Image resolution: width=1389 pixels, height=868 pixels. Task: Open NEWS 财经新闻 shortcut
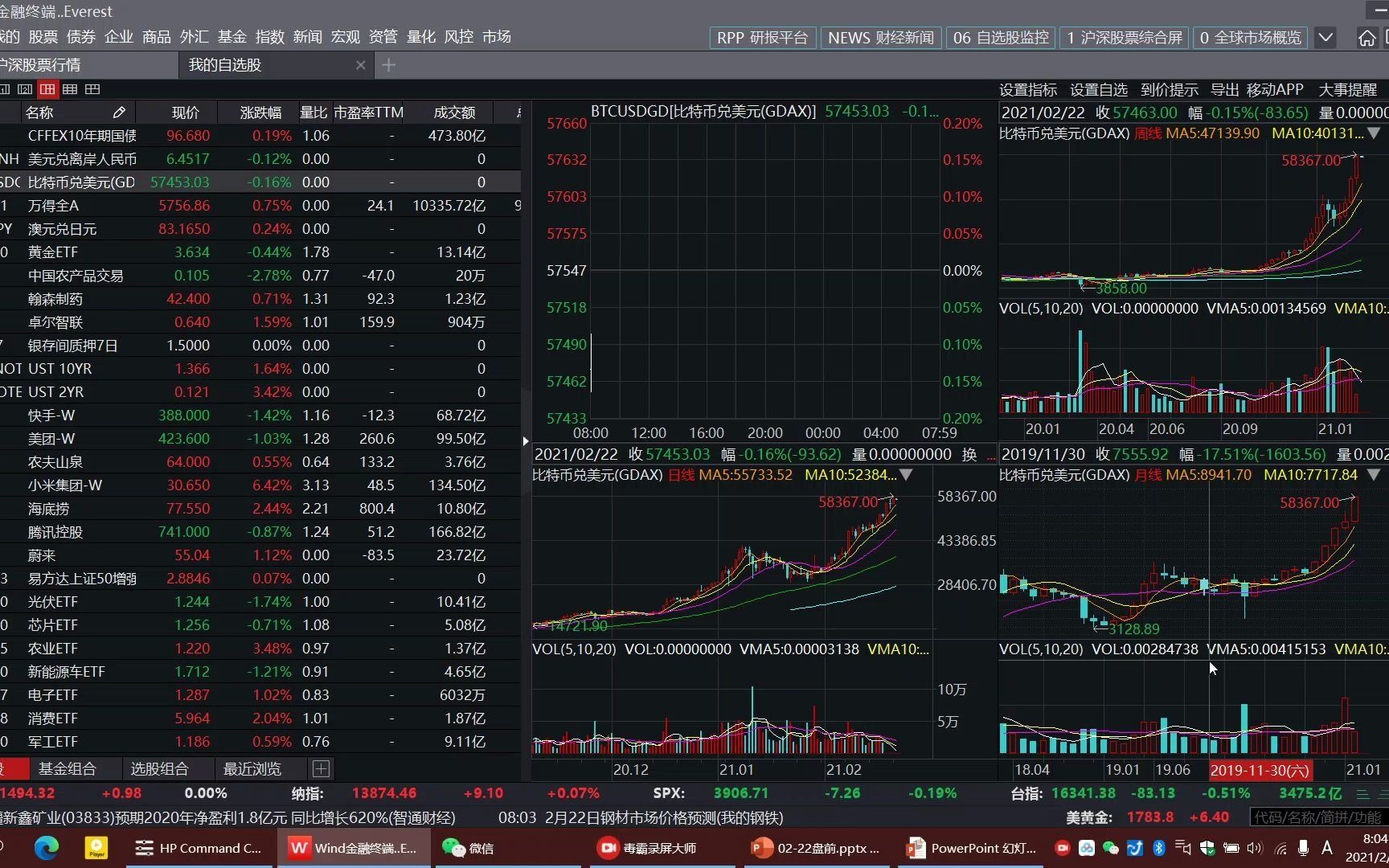[x=881, y=38]
